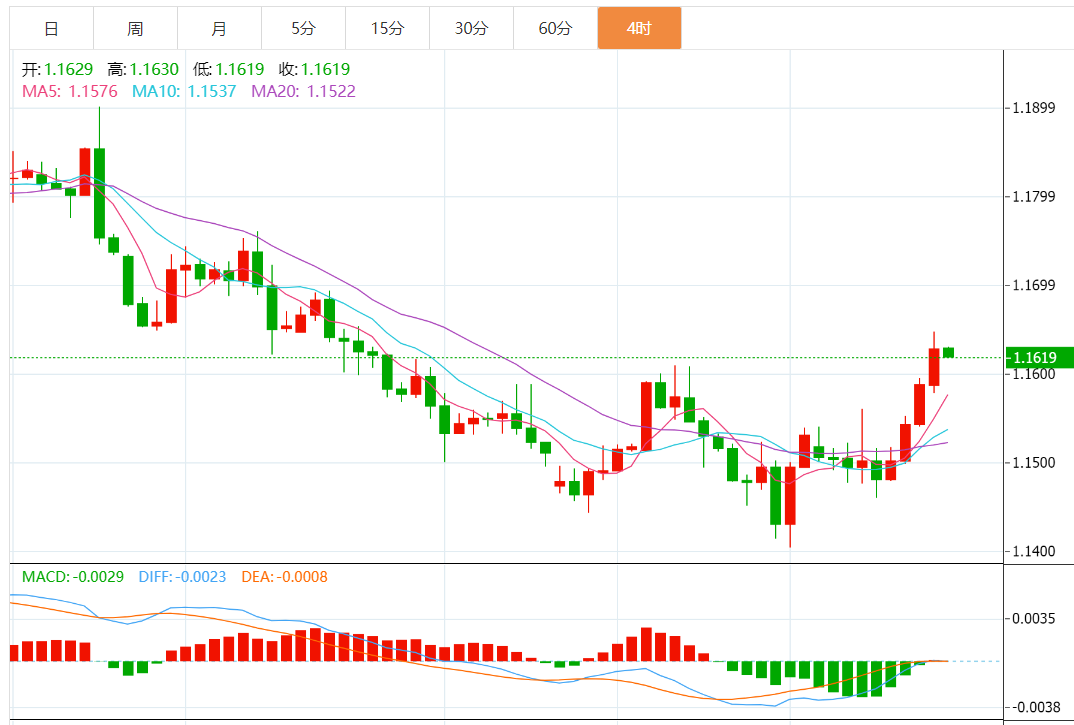Open the 月 (monthly) timeframe tab

[219, 28]
